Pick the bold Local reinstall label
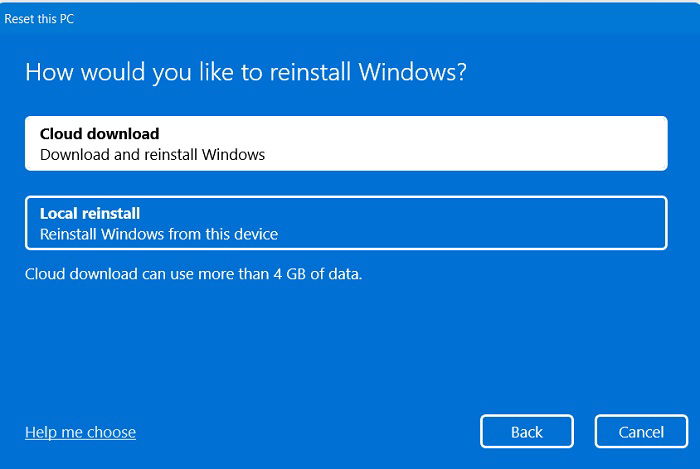Screen dimensions: 700x469 90,213
